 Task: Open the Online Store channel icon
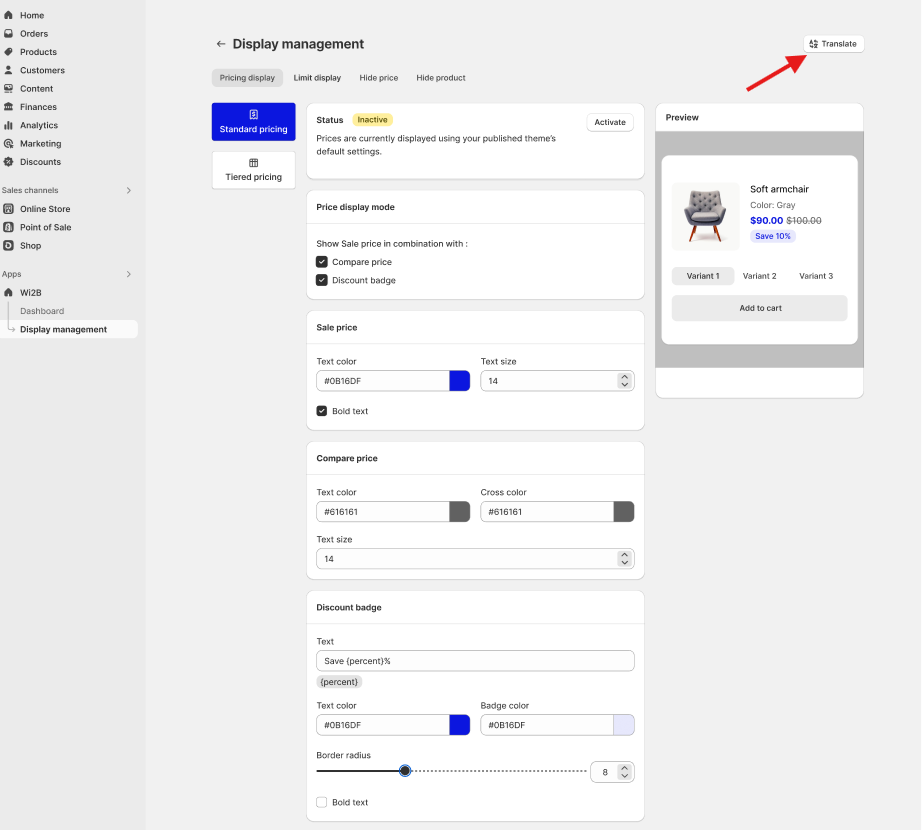pyautogui.click(x=8, y=209)
